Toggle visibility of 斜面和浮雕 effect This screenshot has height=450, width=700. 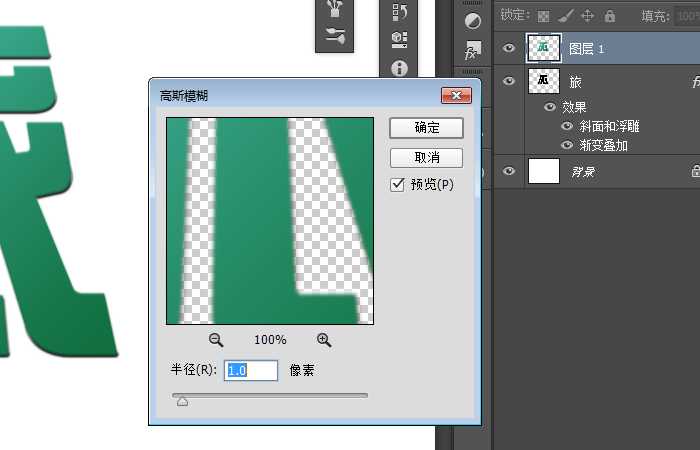coord(567,127)
